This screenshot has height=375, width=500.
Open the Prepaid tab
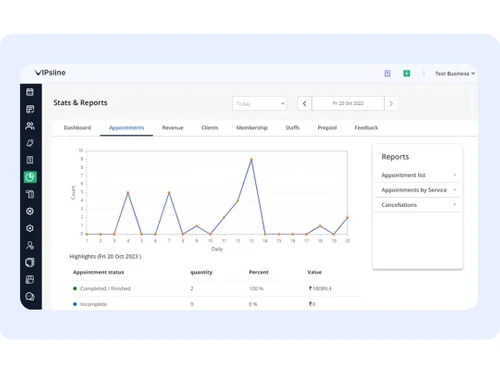pos(327,128)
